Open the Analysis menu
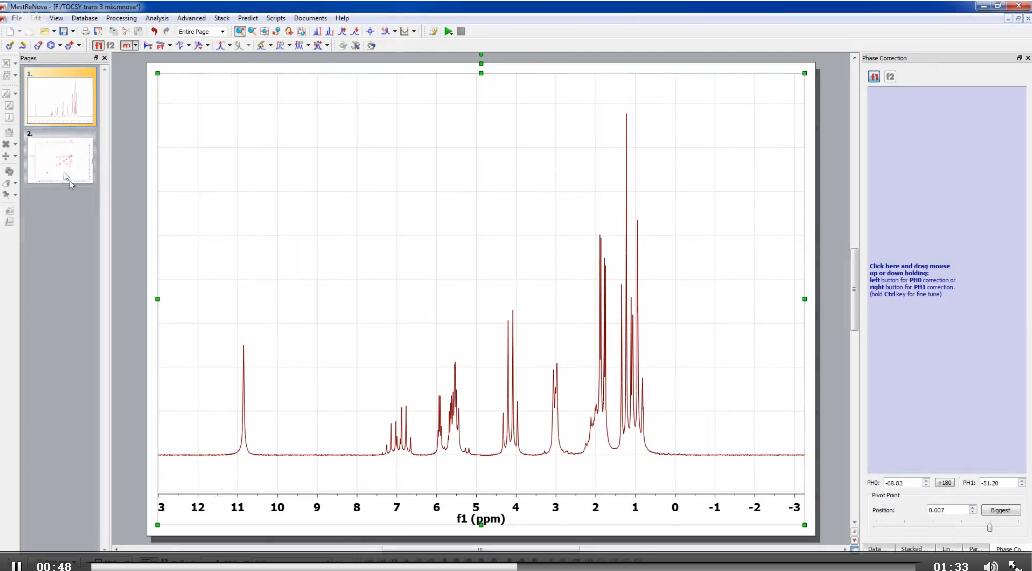The width and height of the screenshot is (1032, 571). (x=157, y=18)
